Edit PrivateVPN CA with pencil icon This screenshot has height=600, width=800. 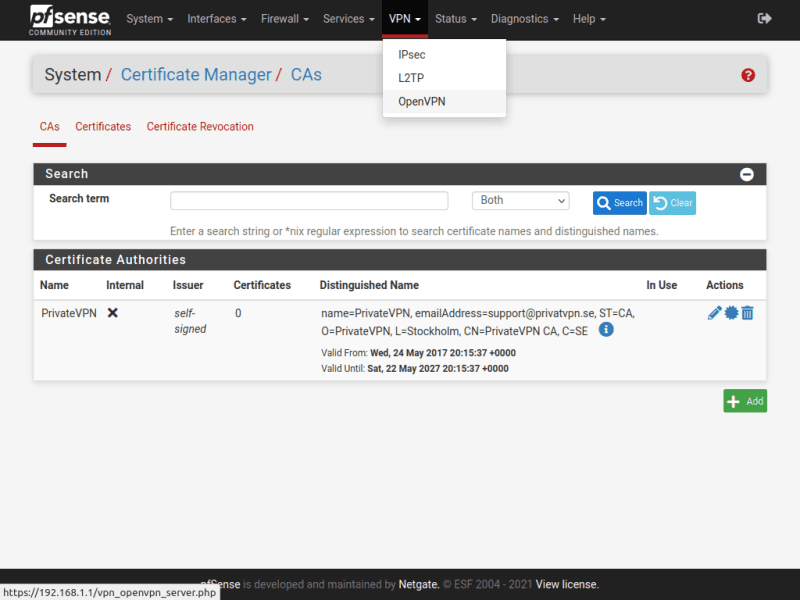(714, 313)
